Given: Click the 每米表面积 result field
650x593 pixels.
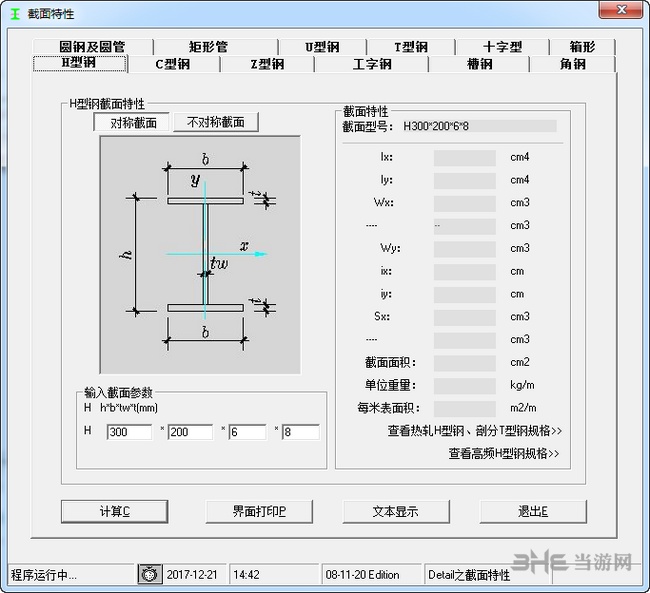Looking at the screenshot, I should [x=465, y=408].
